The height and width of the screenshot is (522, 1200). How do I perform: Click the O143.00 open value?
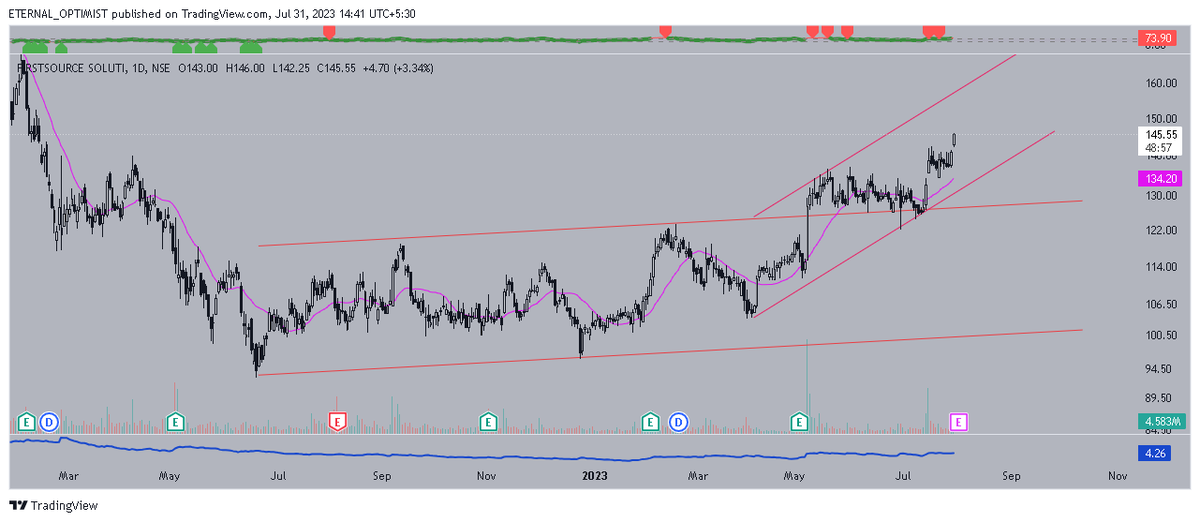[x=199, y=68]
